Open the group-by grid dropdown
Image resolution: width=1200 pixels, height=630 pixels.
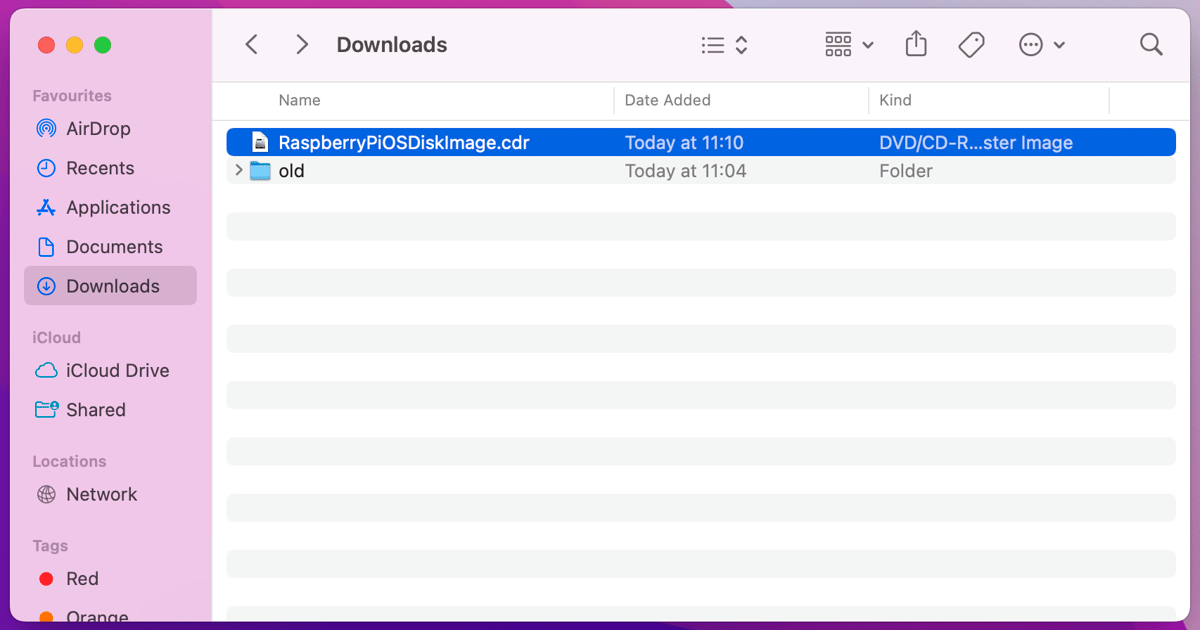[x=849, y=45]
